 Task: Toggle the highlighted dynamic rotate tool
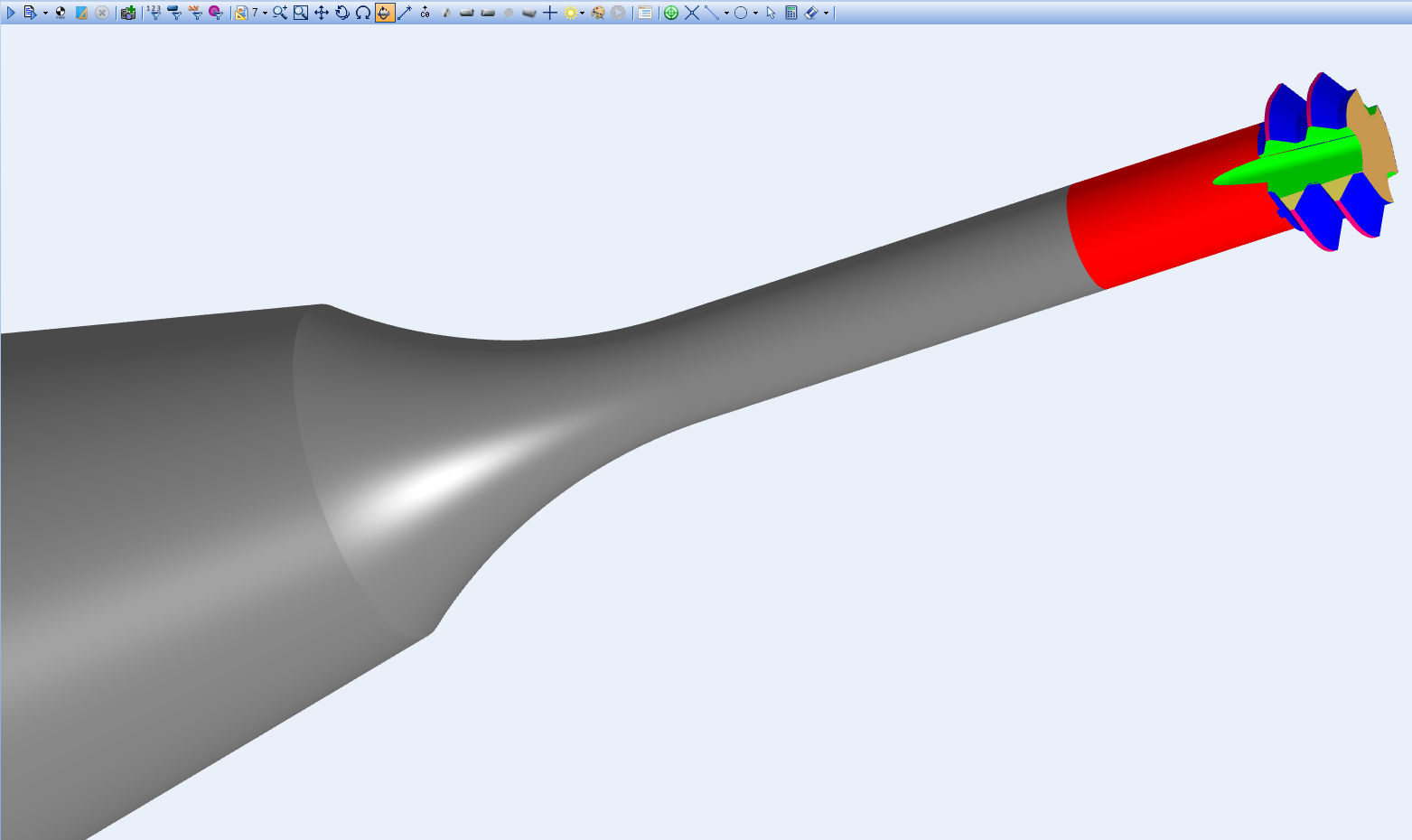(x=384, y=13)
